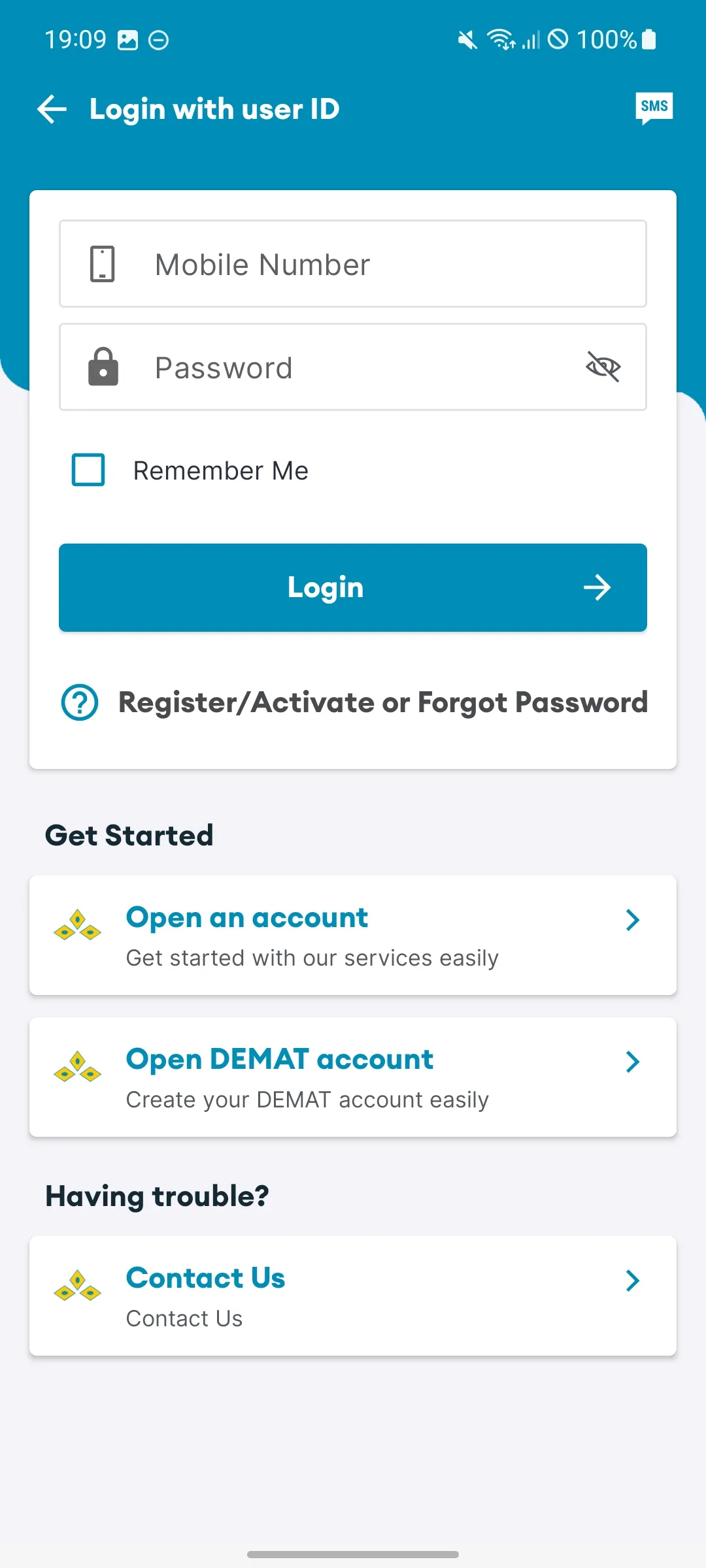Tap the phone icon in Mobile Number field

click(102, 264)
